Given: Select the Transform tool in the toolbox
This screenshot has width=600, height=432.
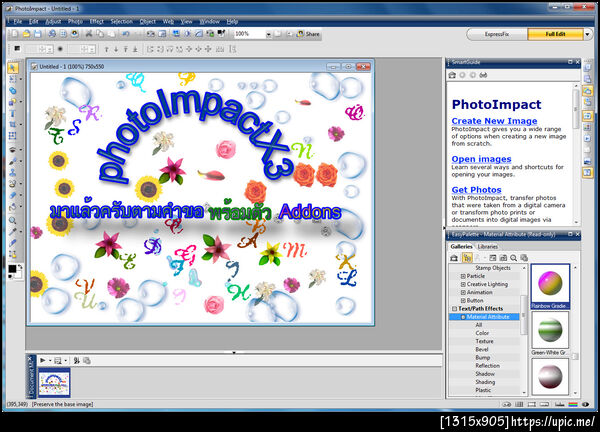Looking at the screenshot, I should pos(13,135).
